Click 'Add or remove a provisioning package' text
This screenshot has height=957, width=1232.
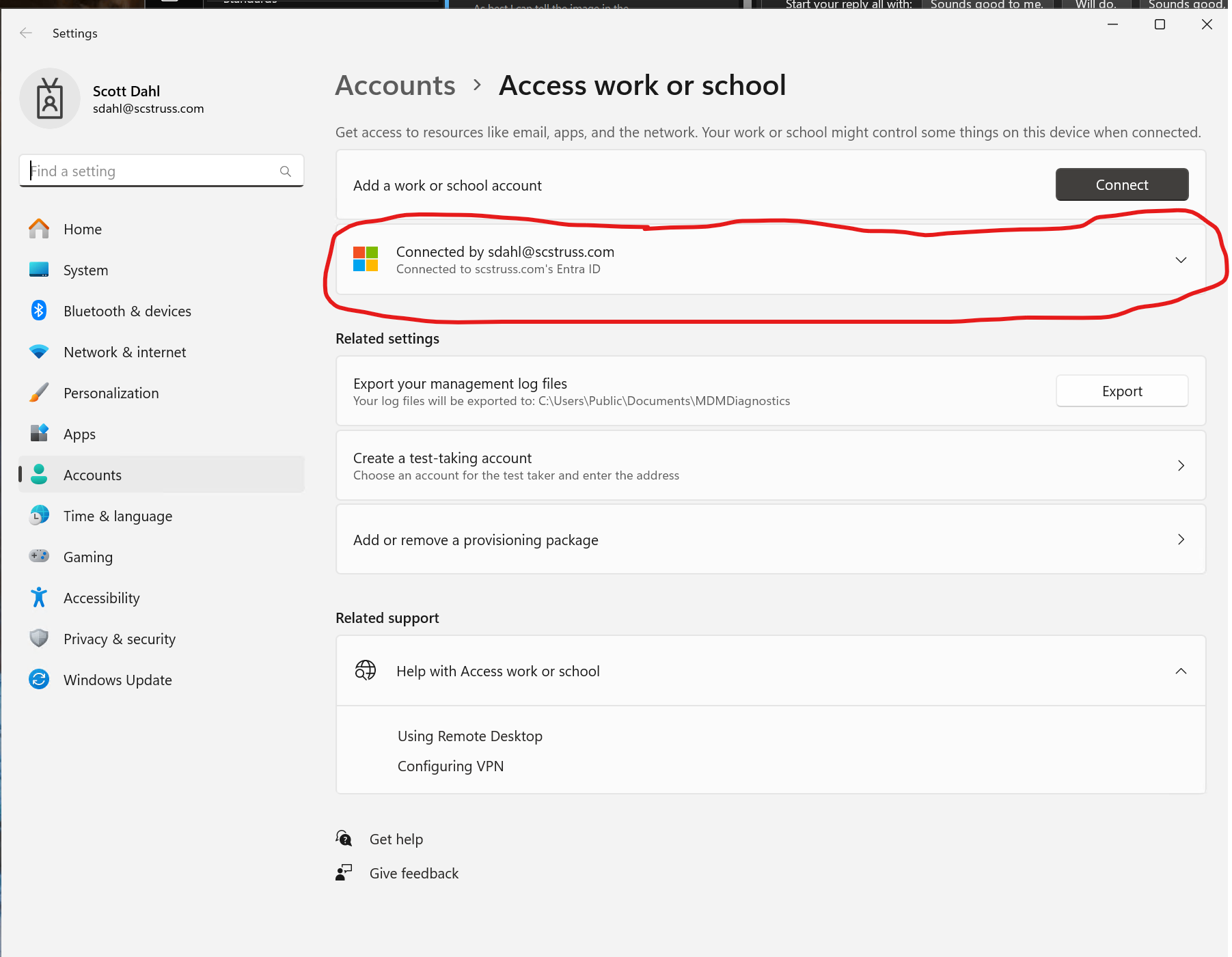point(476,540)
